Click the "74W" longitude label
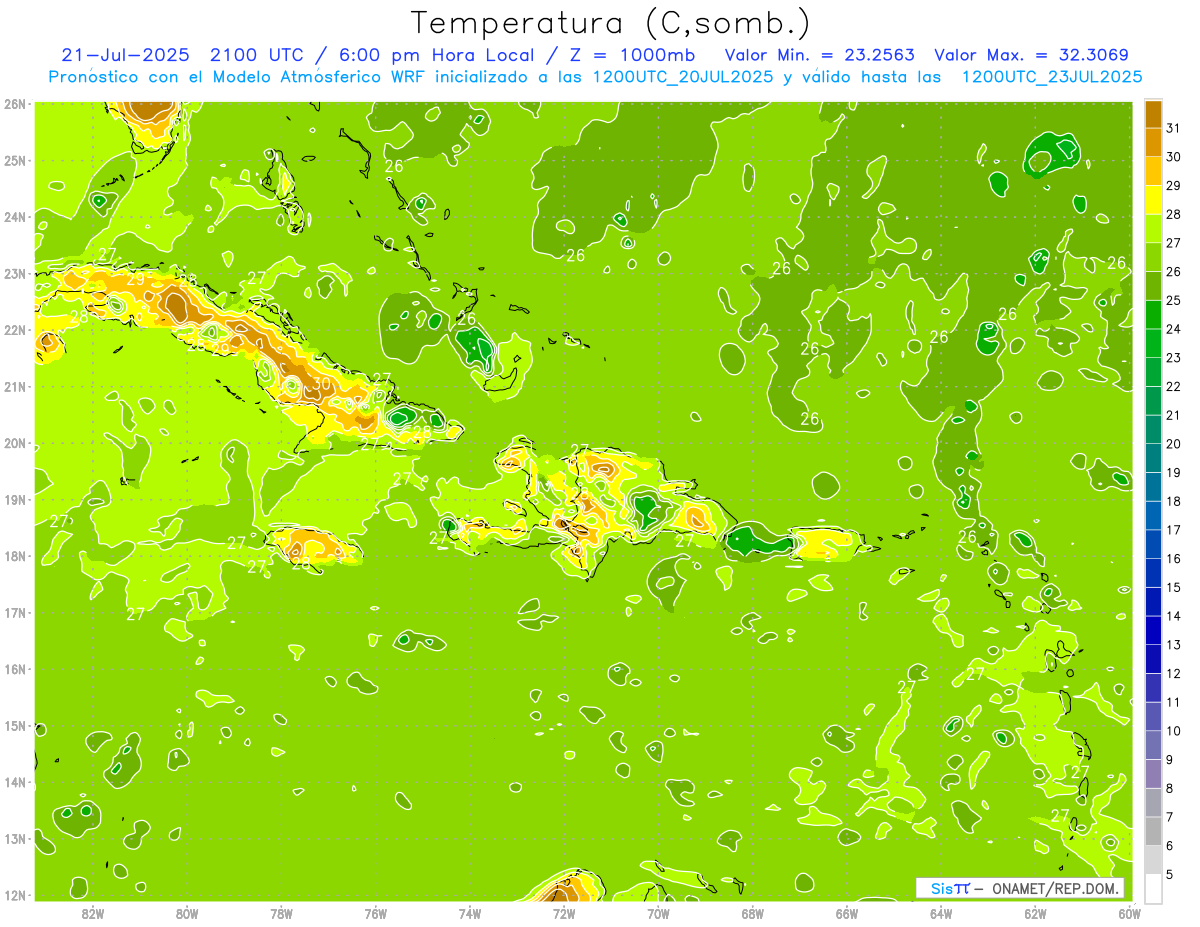 click(469, 912)
